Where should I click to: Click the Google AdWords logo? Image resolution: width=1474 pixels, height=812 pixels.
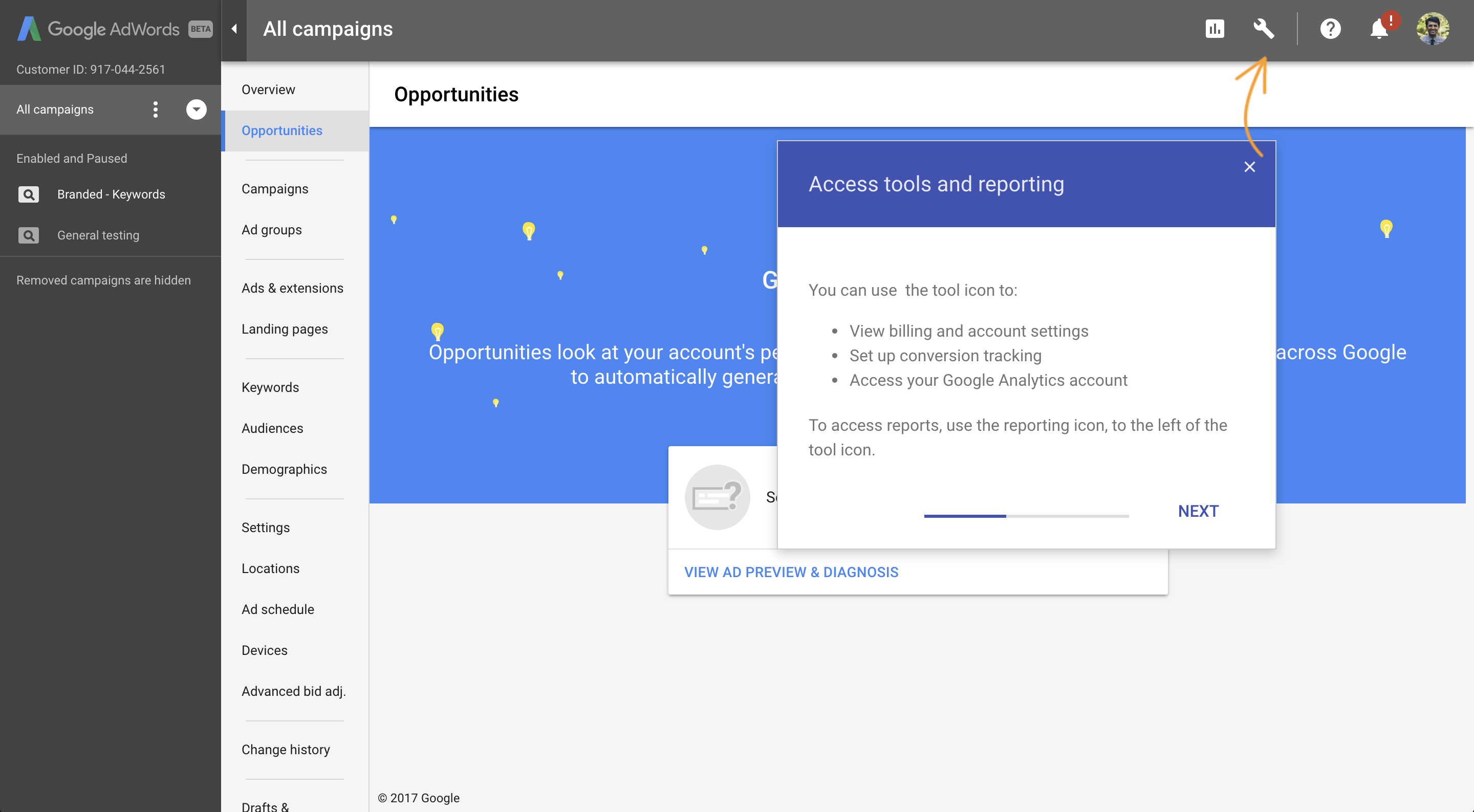click(x=98, y=29)
